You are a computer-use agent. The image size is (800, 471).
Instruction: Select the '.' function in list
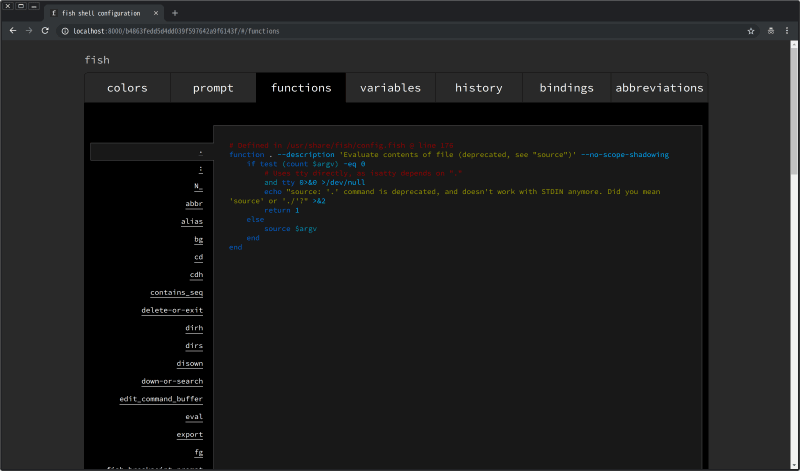[152, 152]
